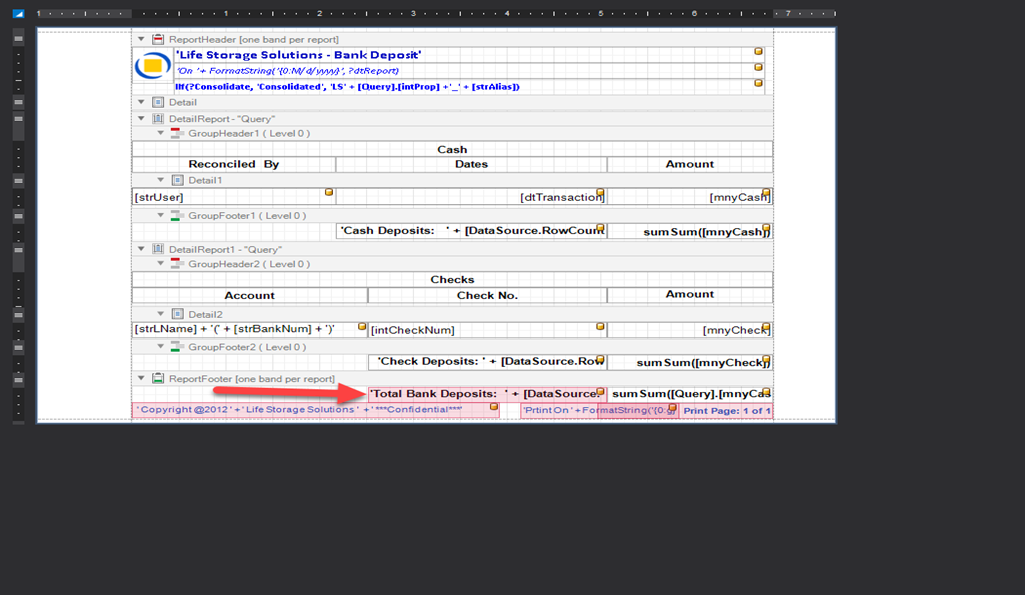Viewport: 1025px width, 595px height.
Task: Click the Detail band icon
Action: [x=158, y=102]
